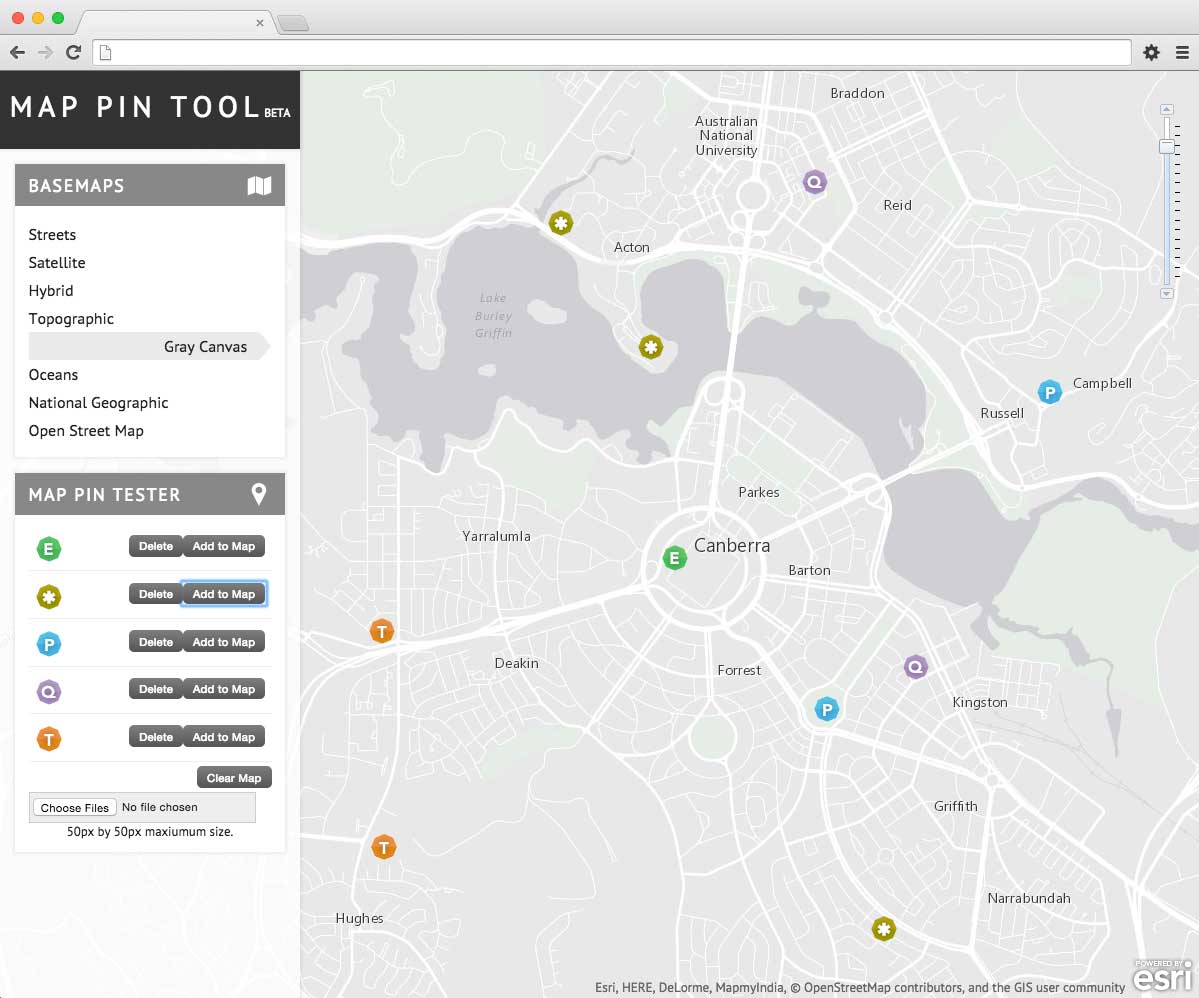This screenshot has width=1199, height=998.
Task: Click the Basemaps panel header
Action: tap(150, 185)
